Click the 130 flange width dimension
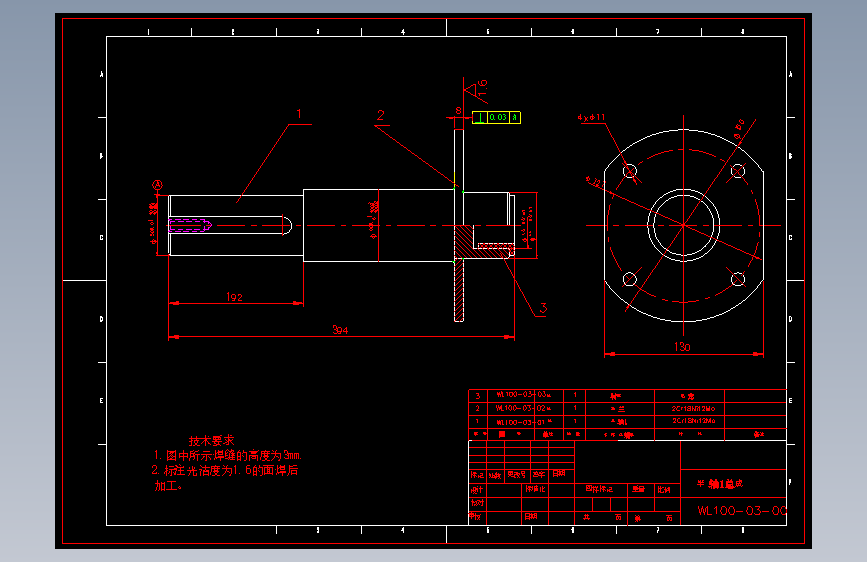Screen dimensions: 867x562 pyautogui.click(x=682, y=347)
